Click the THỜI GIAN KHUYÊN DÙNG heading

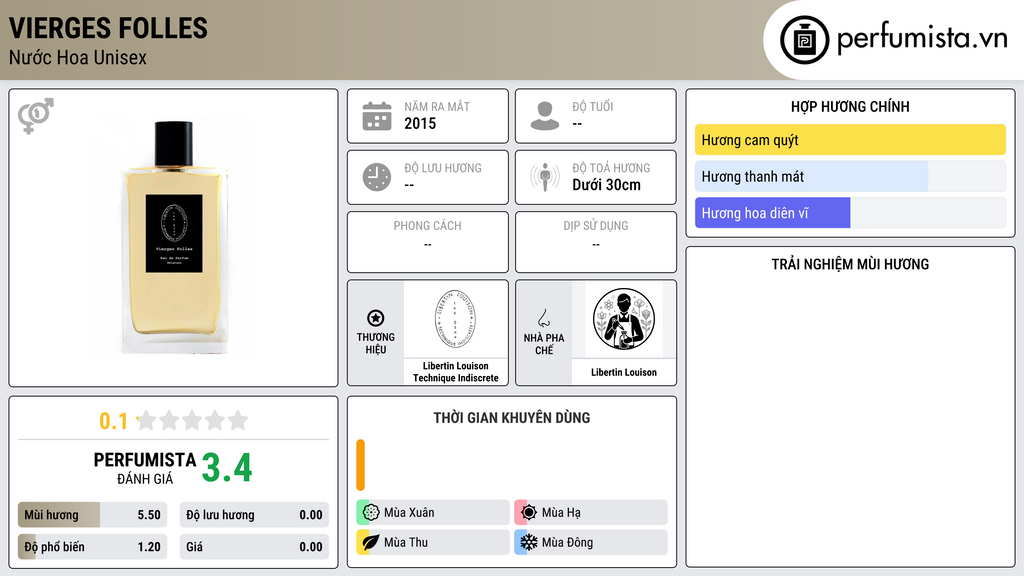pyautogui.click(x=511, y=418)
